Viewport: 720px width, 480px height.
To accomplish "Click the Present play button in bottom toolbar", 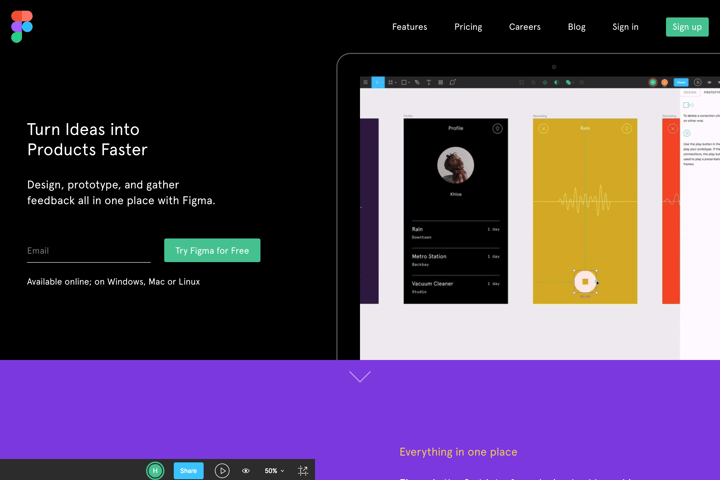I will point(222,470).
